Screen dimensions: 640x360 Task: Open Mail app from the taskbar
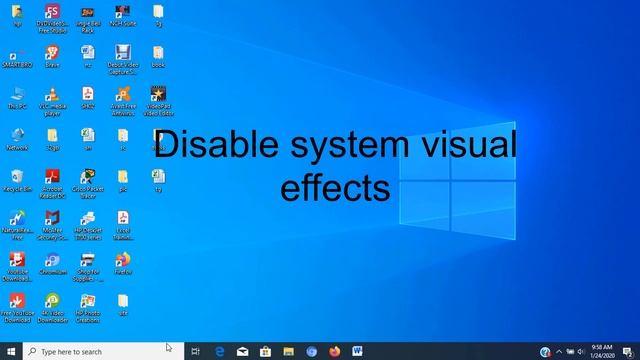pos(242,351)
